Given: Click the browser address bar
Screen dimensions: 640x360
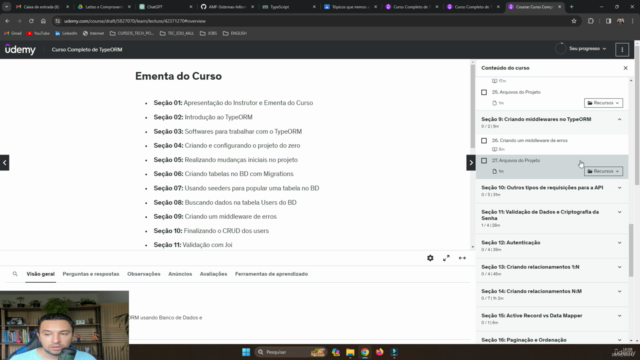Looking at the screenshot, I should click(310, 21).
